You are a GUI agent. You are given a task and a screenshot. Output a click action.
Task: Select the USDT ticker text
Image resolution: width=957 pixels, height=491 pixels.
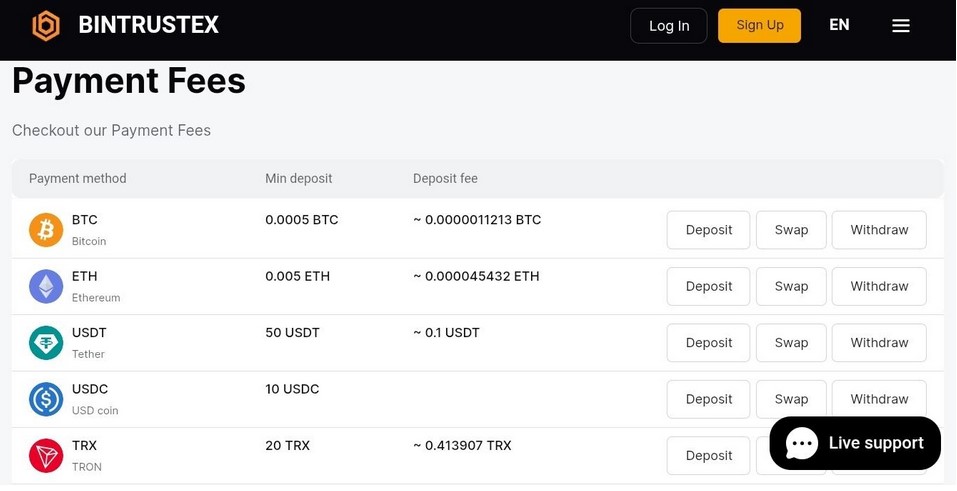coord(89,333)
